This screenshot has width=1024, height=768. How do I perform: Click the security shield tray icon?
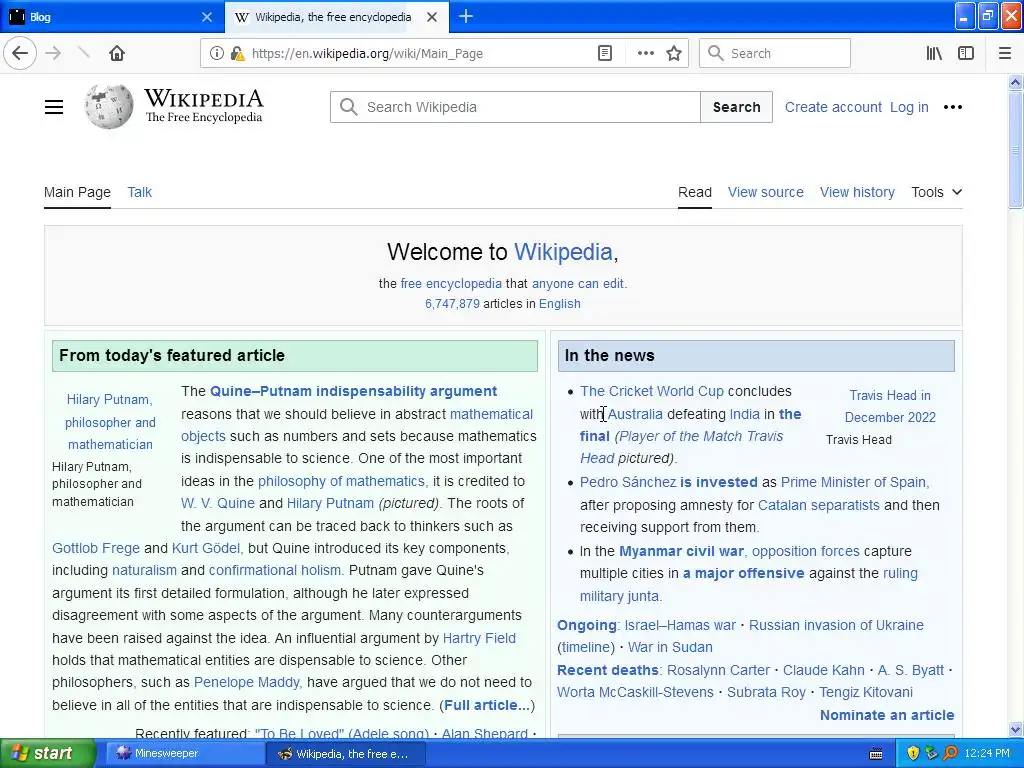(912, 754)
